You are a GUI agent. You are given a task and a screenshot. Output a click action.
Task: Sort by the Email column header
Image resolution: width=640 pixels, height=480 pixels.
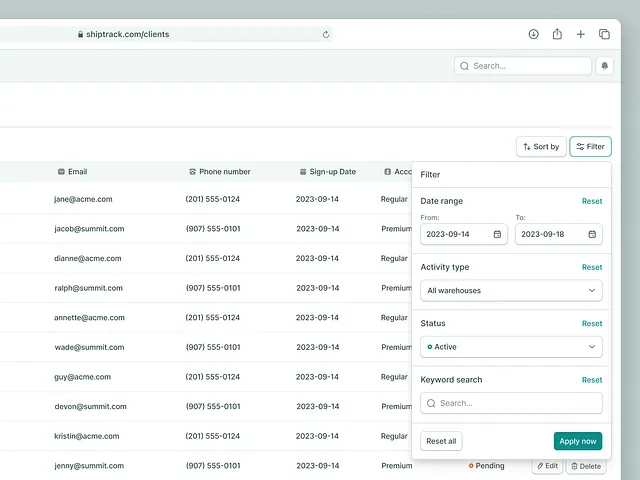pos(77,172)
